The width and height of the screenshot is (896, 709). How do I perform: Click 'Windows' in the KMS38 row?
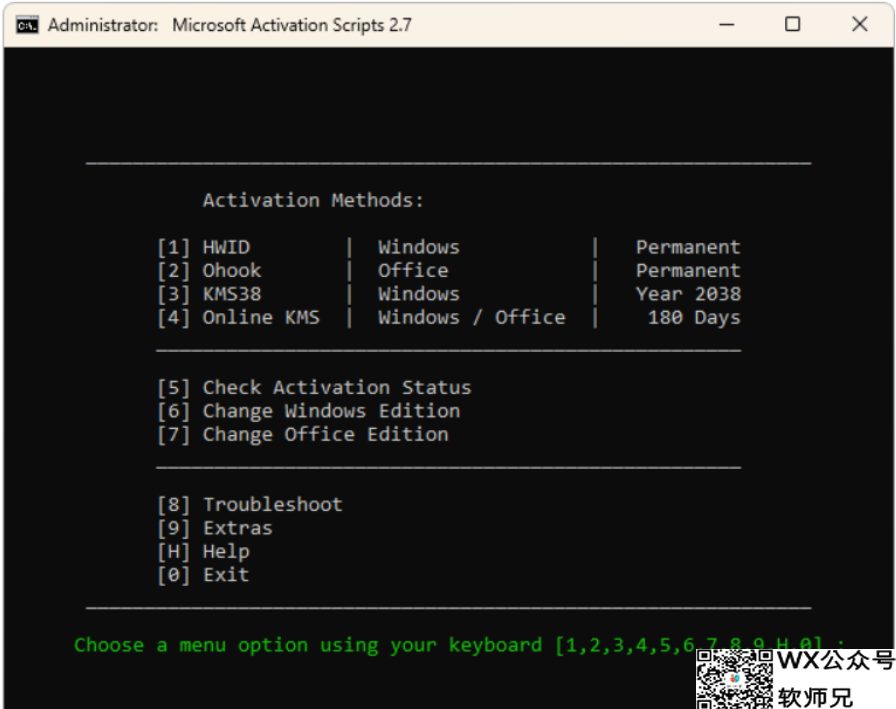[x=419, y=294]
